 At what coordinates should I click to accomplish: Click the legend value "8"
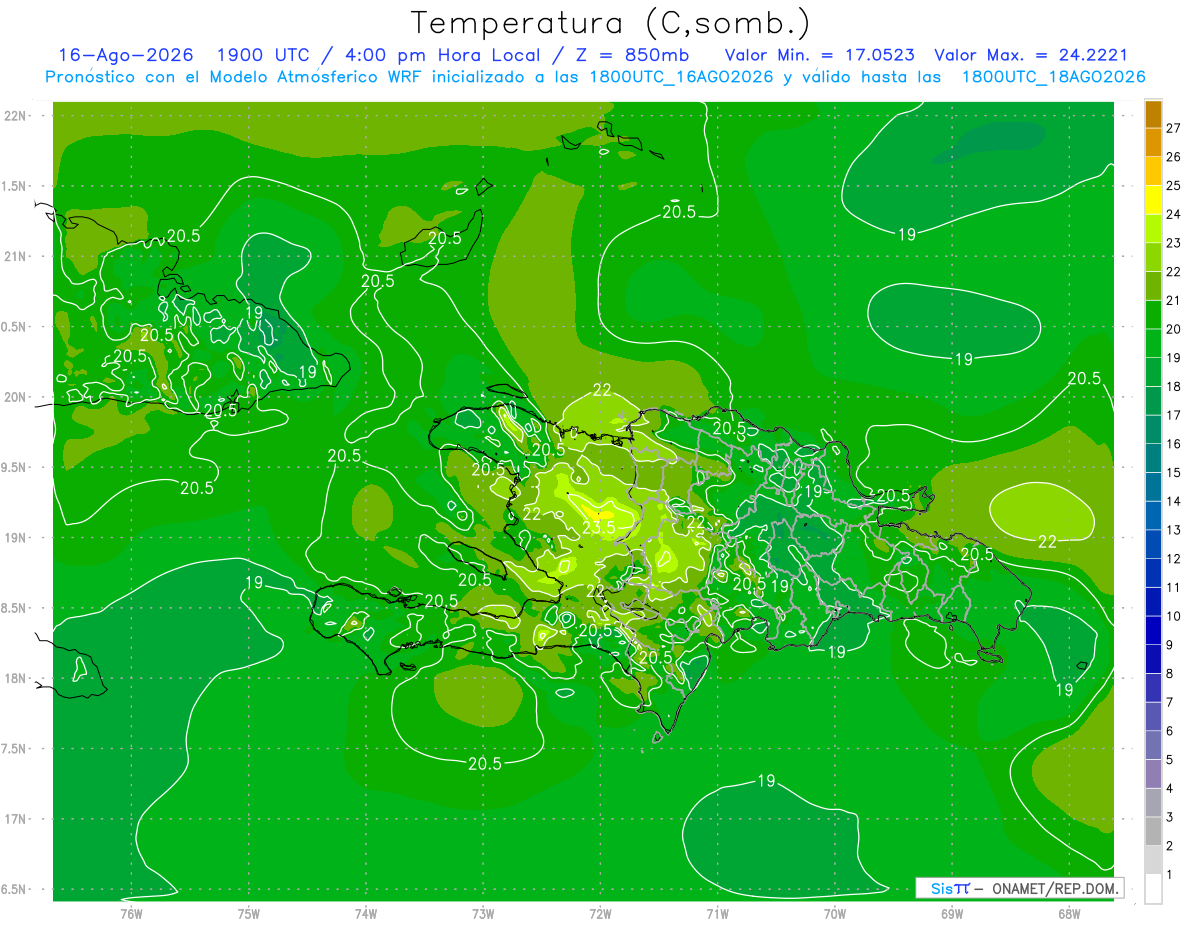pos(1169,674)
